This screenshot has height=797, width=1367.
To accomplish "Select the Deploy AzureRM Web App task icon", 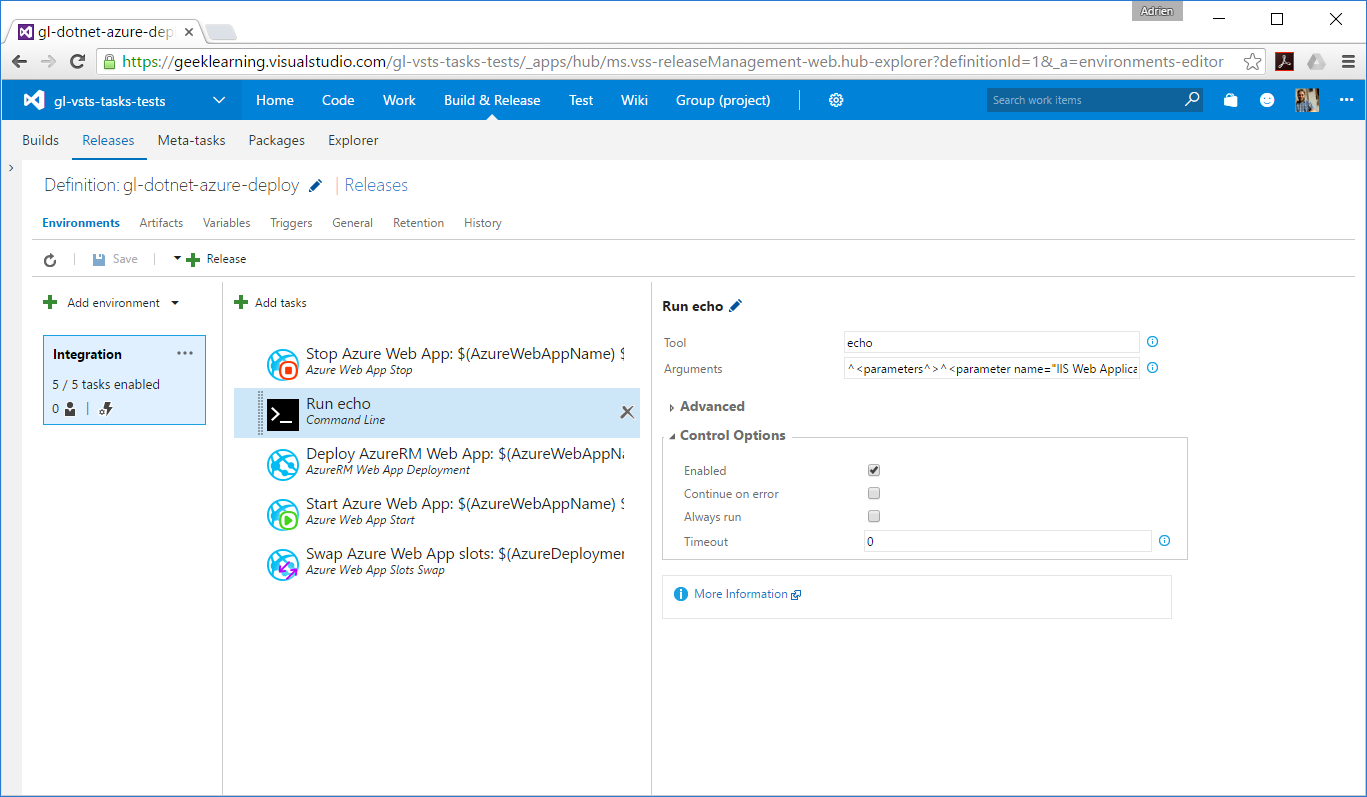I will 283,464.
